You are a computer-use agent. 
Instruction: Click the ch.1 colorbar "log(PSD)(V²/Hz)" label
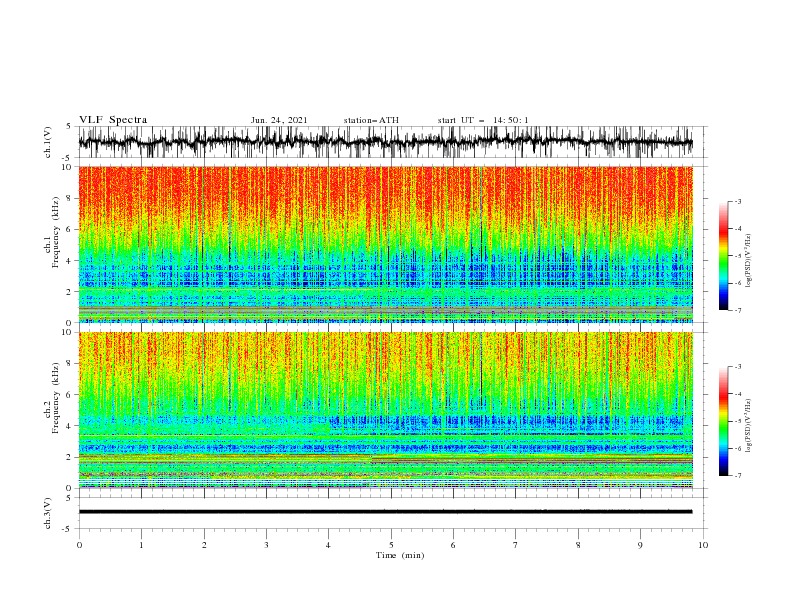pos(749,261)
